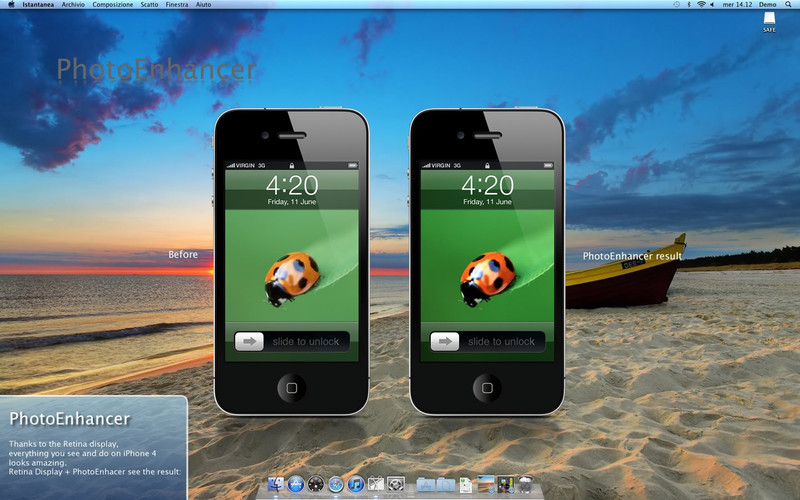Viewport: 800px width, 500px height.
Task: Click 'Friday, 11 June' on result phone
Action: 487,202
